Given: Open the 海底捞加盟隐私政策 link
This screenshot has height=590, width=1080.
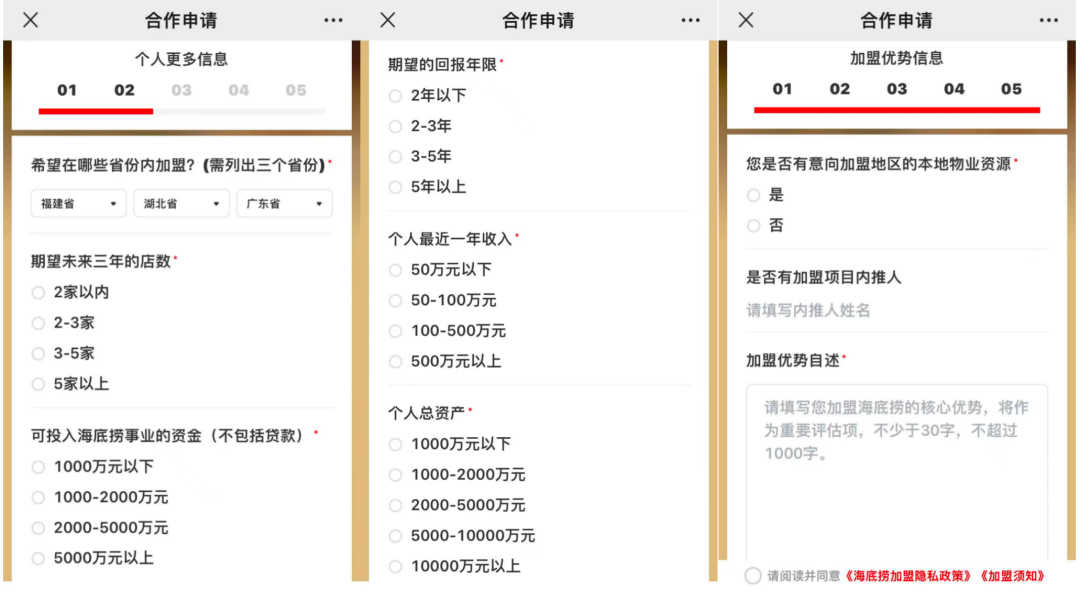Looking at the screenshot, I should (x=909, y=576).
